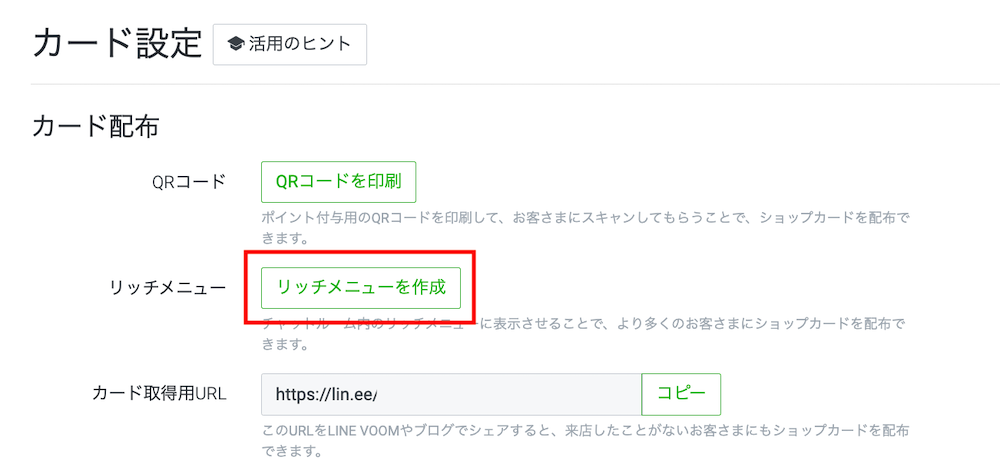Click the QRコード row label

[x=189, y=182]
